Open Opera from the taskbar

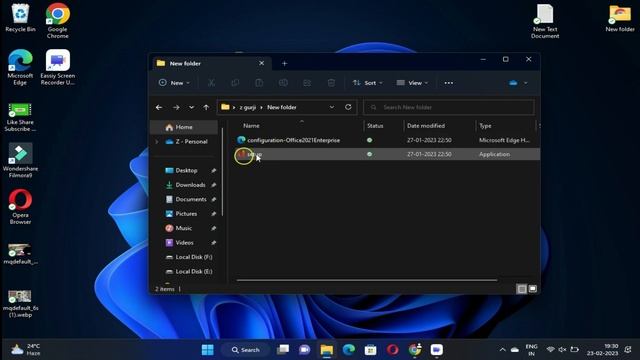(x=392, y=350)
